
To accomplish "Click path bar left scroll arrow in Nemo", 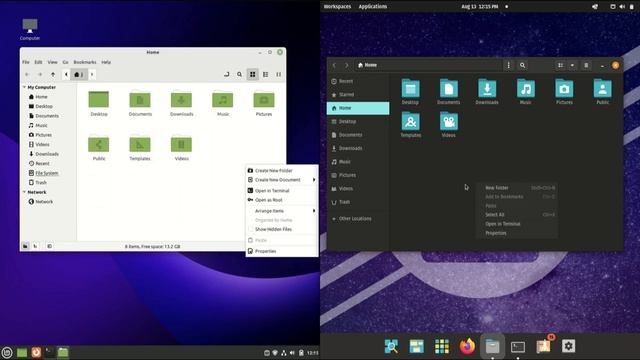I will click(66, 74).
